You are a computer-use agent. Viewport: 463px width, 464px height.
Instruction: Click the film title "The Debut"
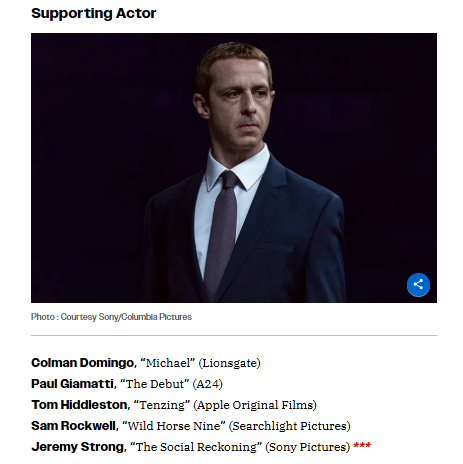(154, 384)
